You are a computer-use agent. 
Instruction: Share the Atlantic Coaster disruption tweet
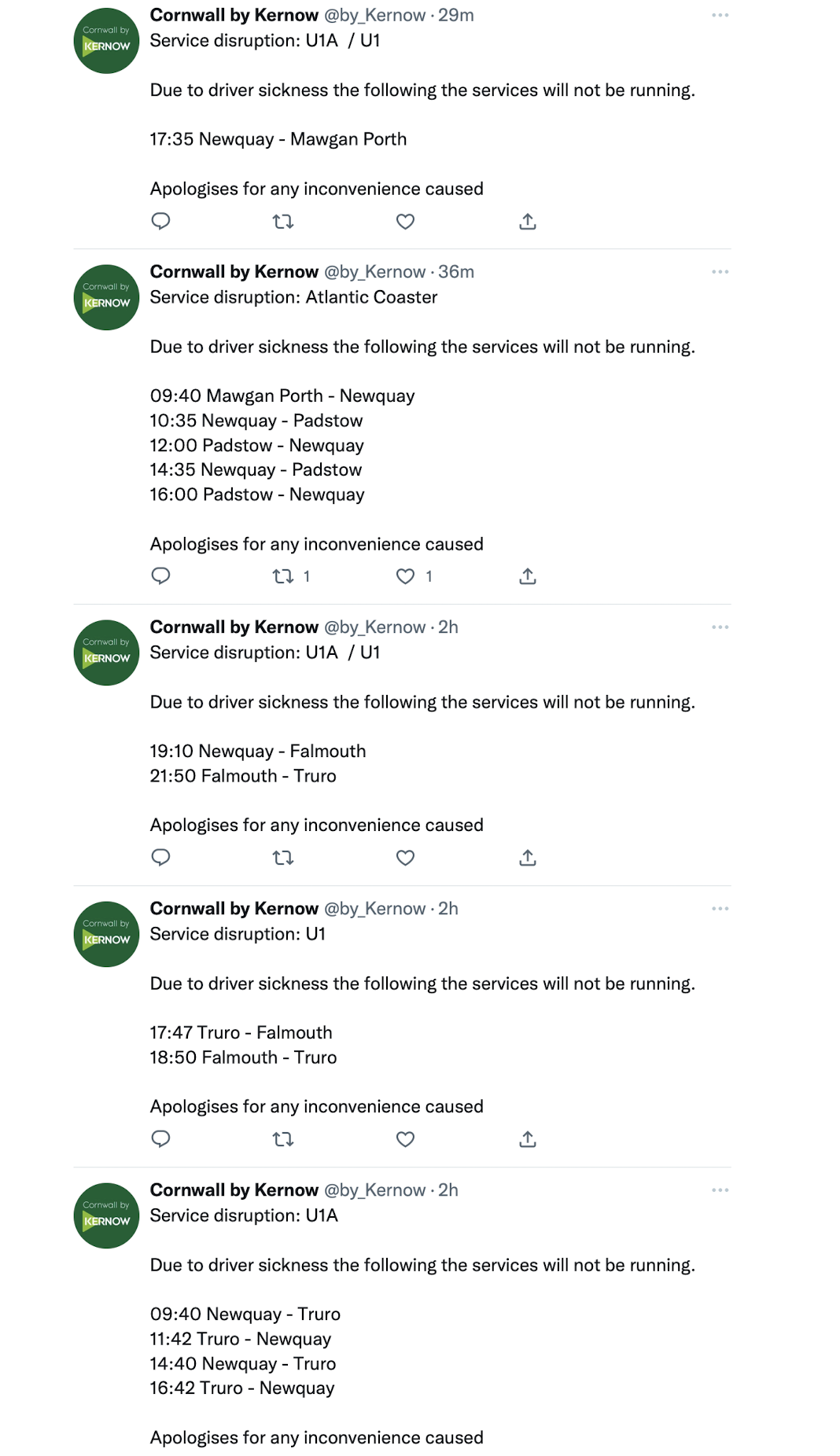coord(528,576)
